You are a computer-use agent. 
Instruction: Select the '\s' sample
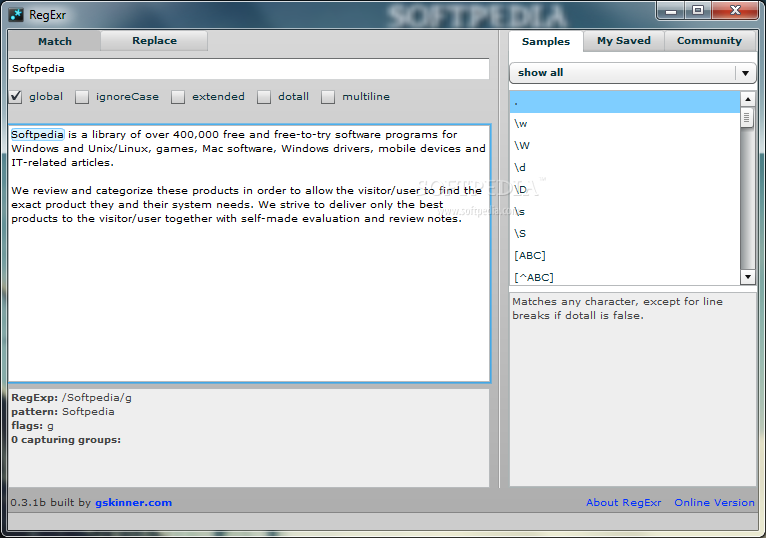tap(625, 212)
